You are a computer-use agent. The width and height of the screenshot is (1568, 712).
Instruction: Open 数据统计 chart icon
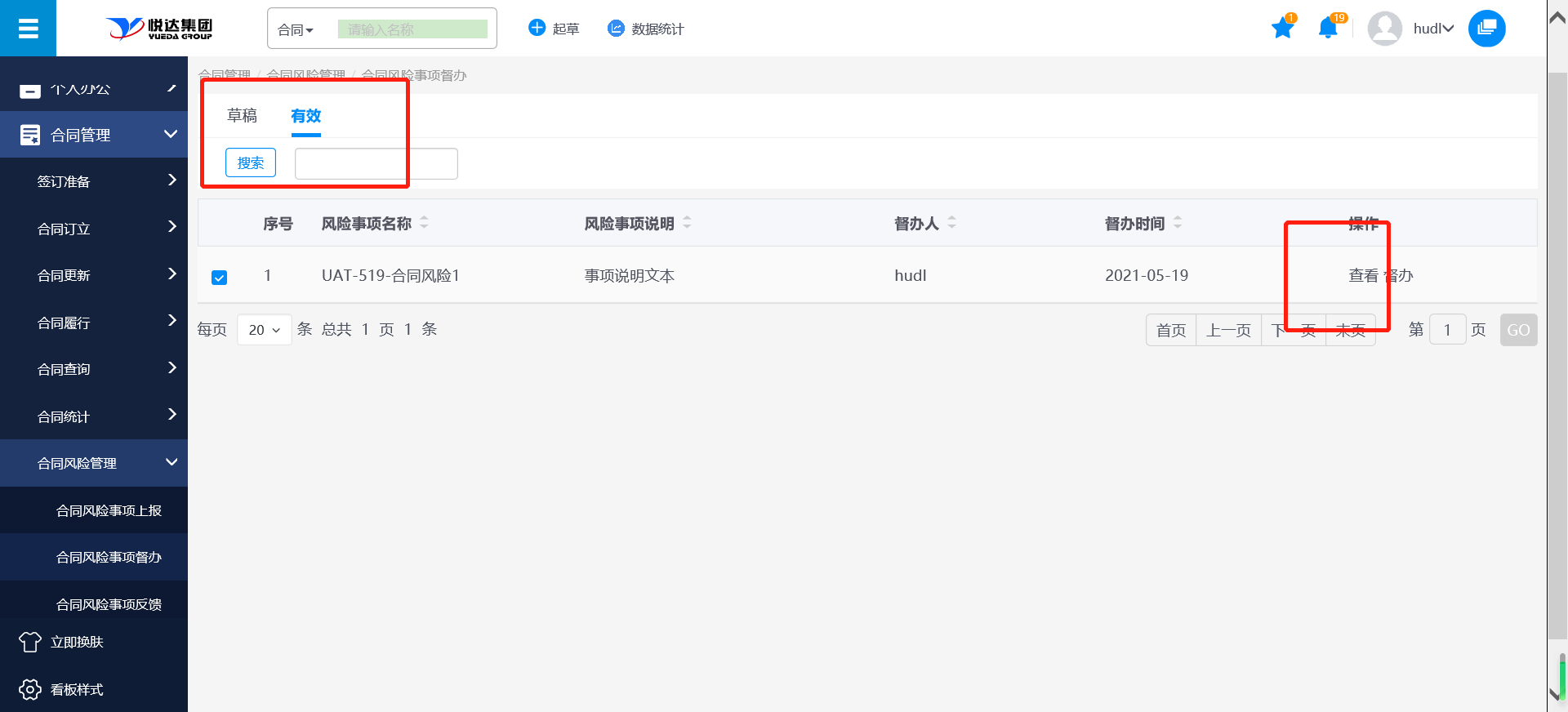[616, 29]
